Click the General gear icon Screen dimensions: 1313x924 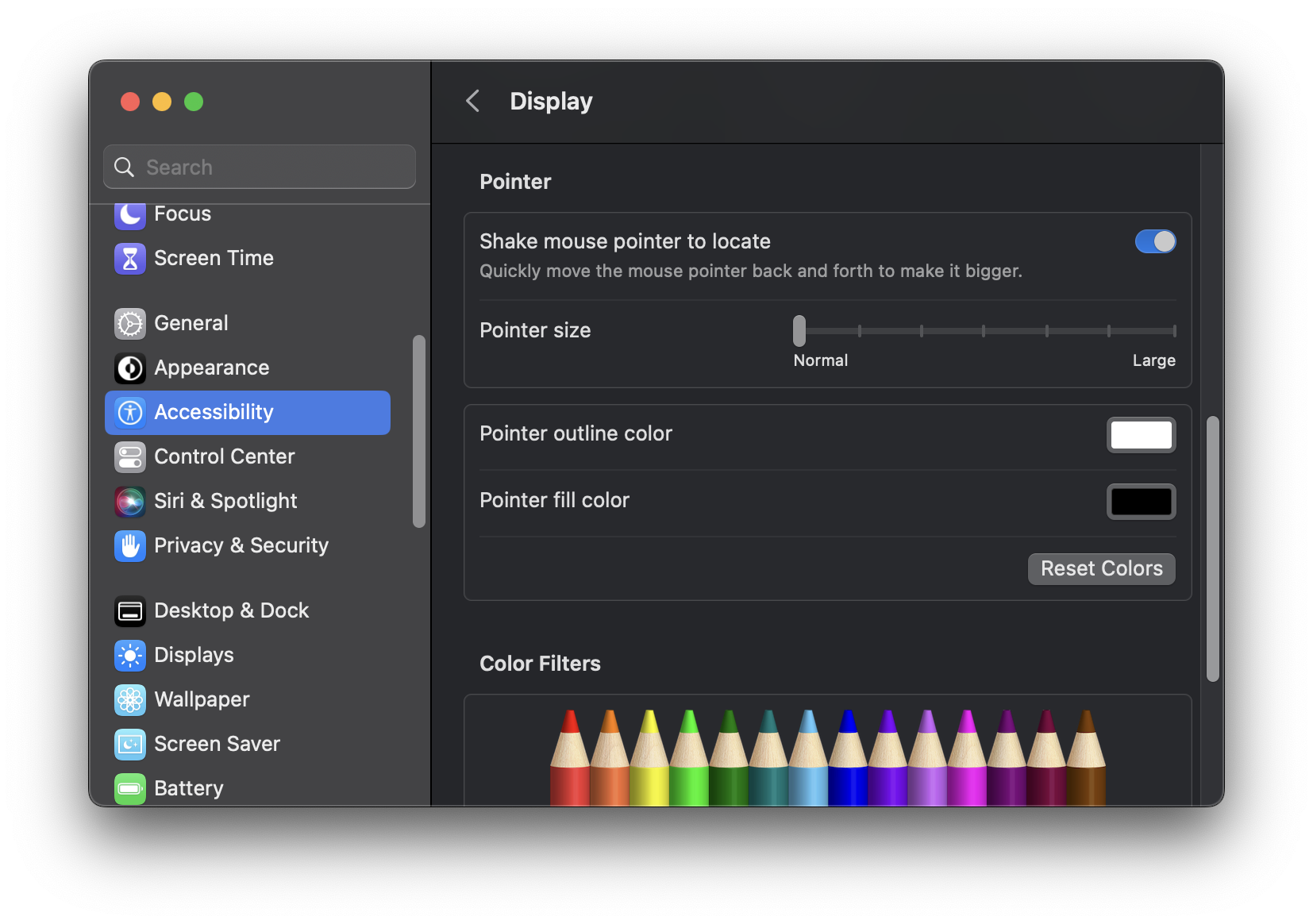(130, 323)
